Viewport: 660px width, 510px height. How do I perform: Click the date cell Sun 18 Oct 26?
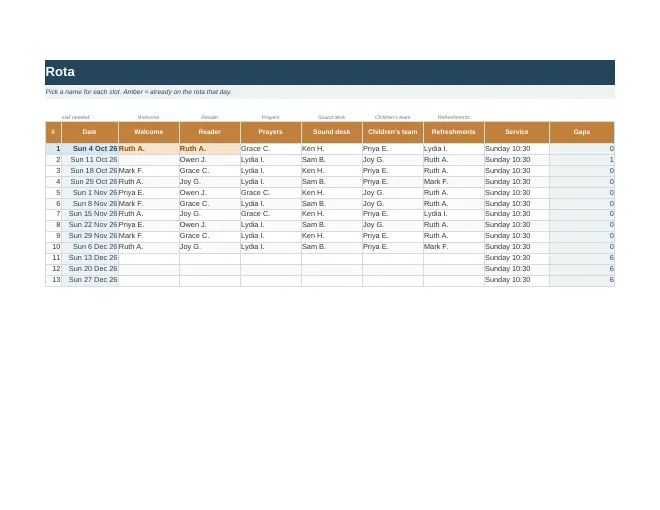(x=90, y=171)
